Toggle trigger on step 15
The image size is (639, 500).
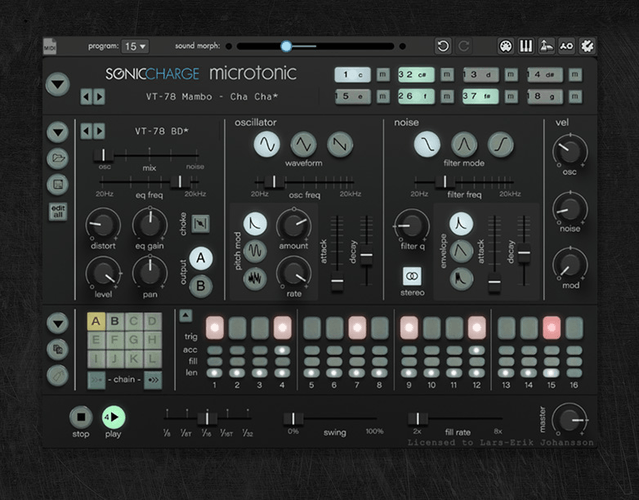click(551, 328)
